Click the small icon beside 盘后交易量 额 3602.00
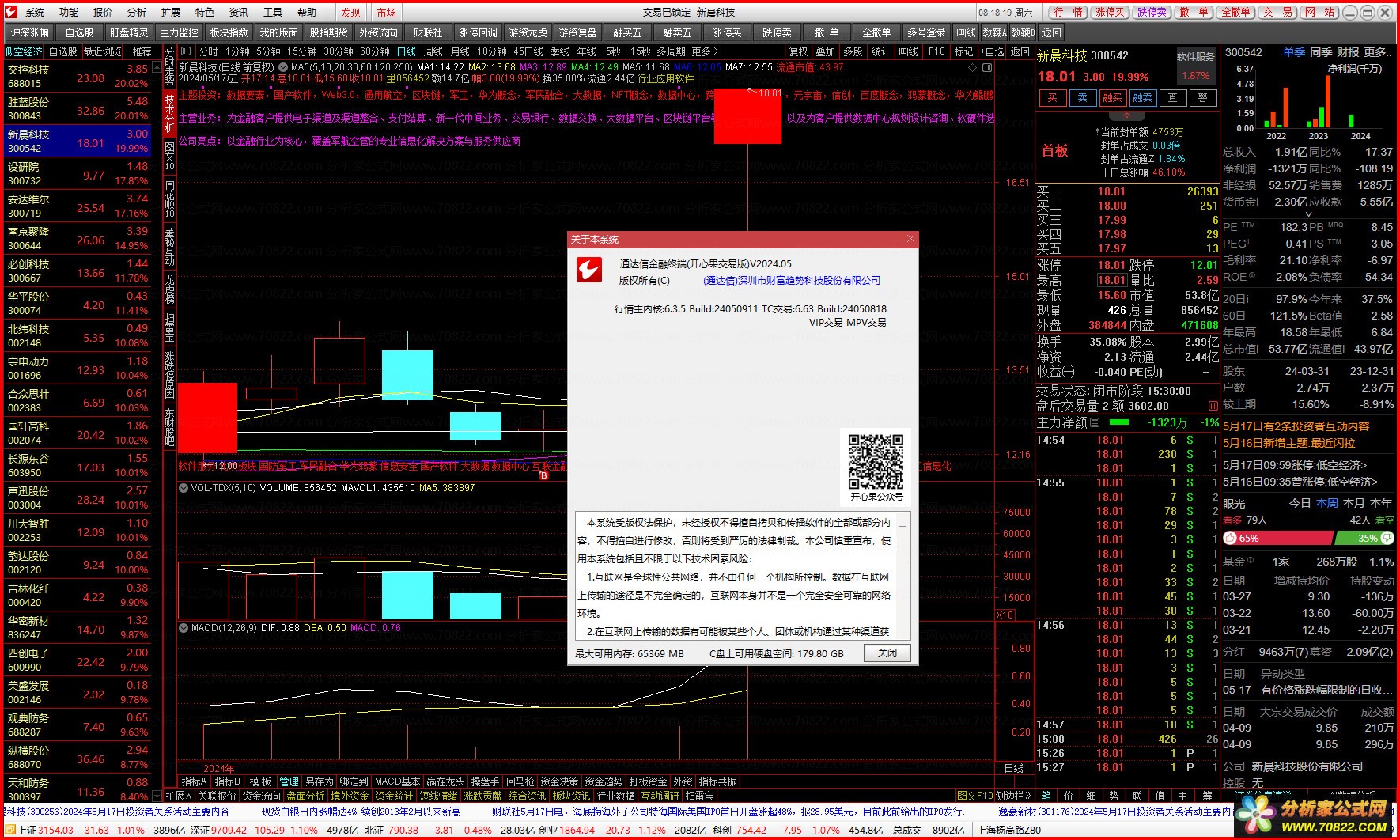The image size is (1400, 840). tap(1213, 406)
